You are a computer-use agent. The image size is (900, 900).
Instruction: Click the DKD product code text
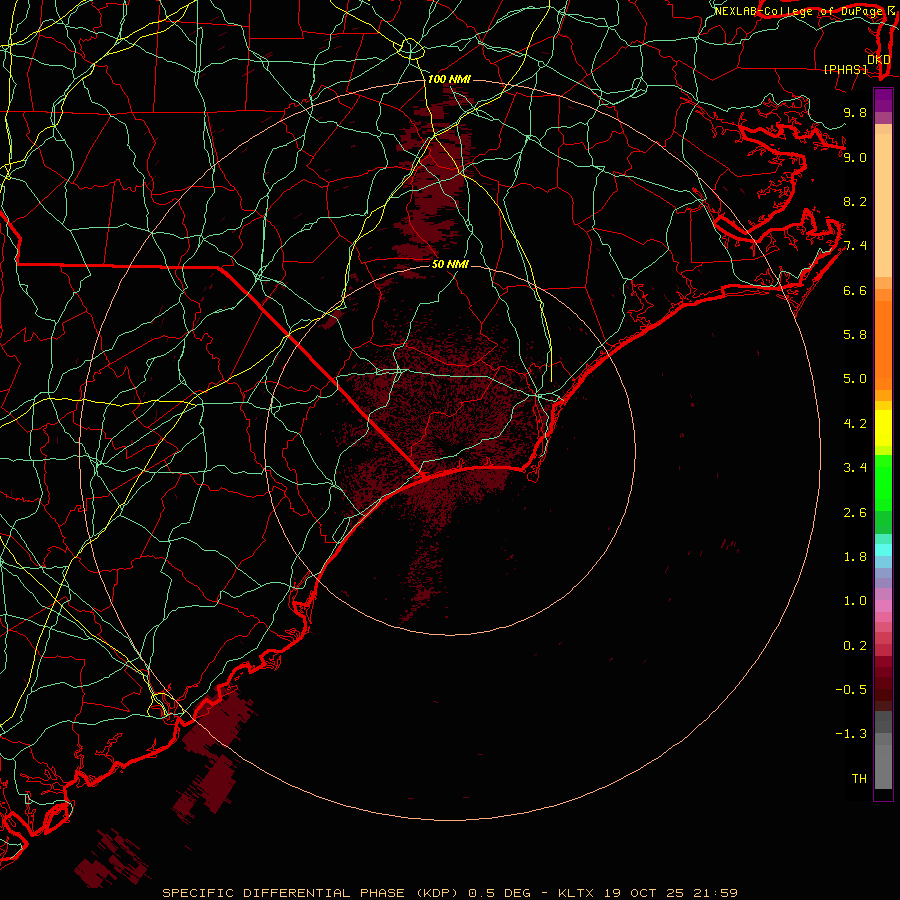[x=879, y=59]
